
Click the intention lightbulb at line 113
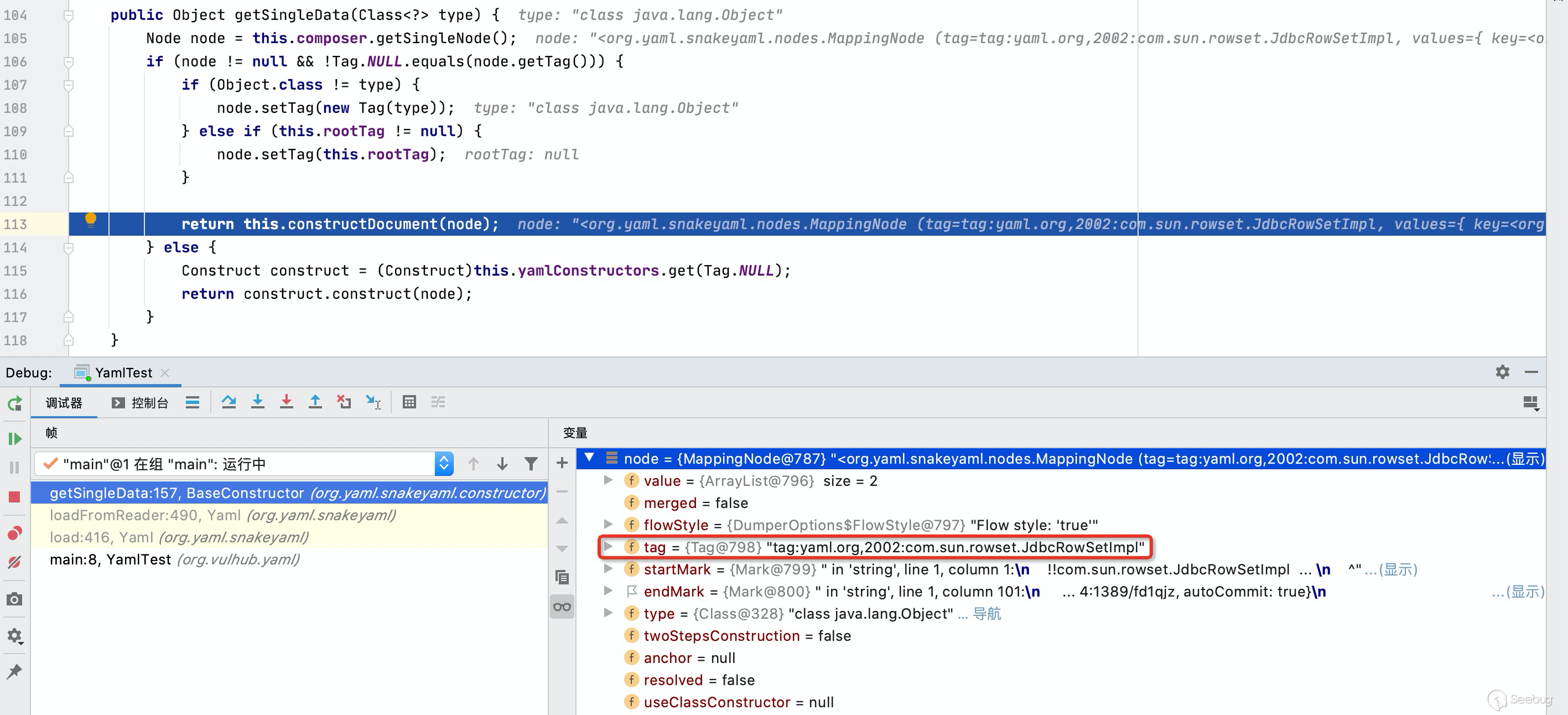[90, 219]
